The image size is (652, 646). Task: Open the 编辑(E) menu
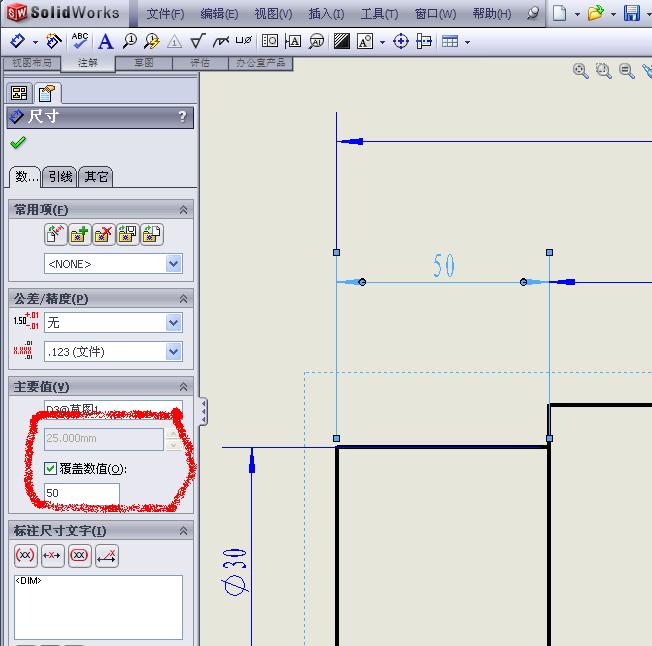219,14
